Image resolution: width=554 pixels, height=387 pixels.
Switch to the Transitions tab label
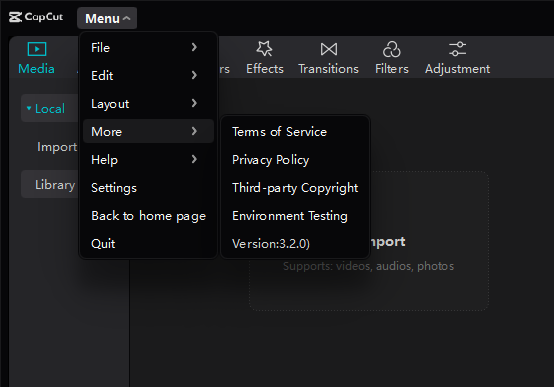tap(329, 69)
